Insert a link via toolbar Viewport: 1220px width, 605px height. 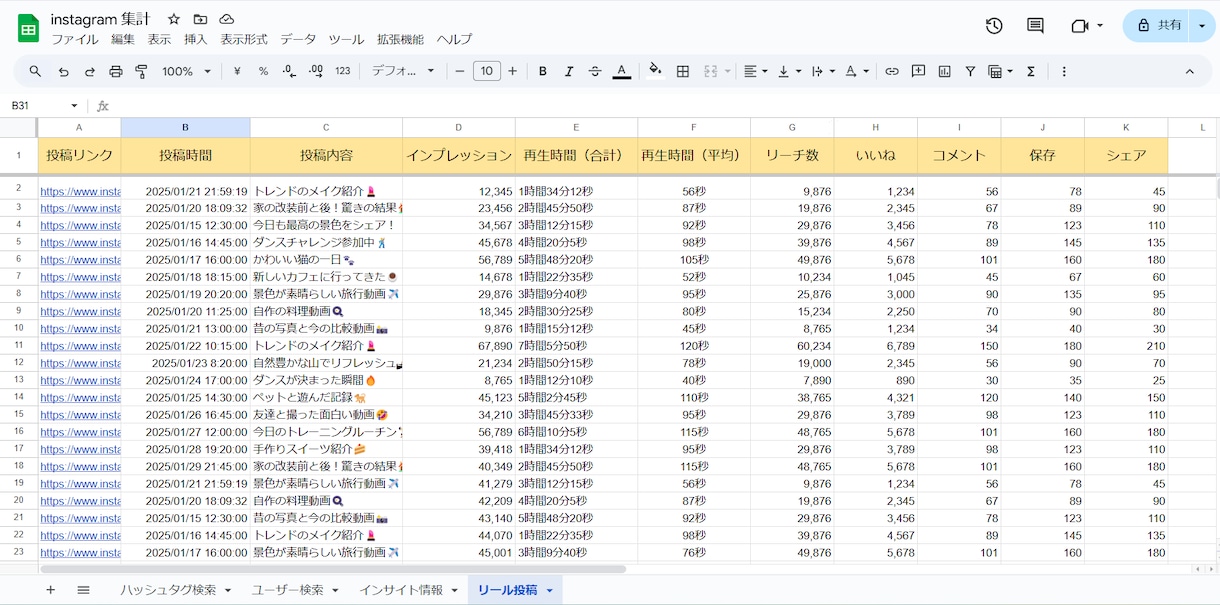point(892,71)
